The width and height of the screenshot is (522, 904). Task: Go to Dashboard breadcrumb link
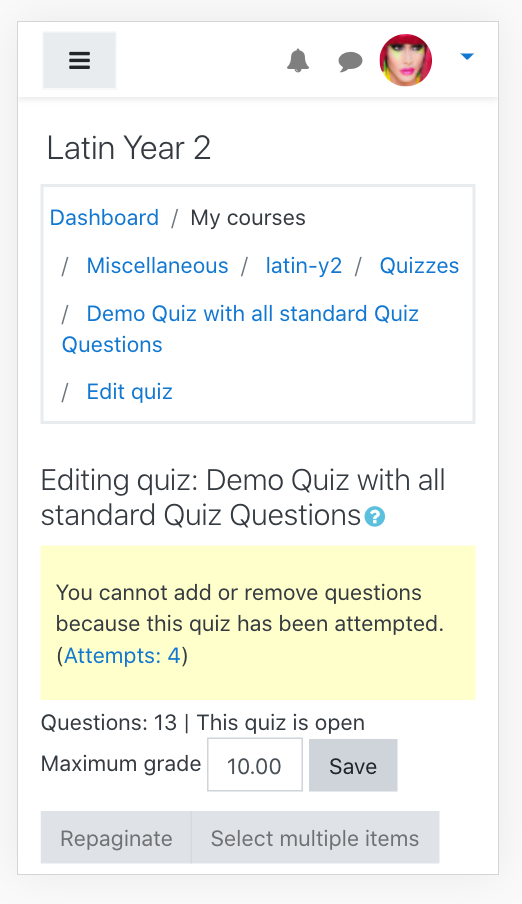coord(104,218)
